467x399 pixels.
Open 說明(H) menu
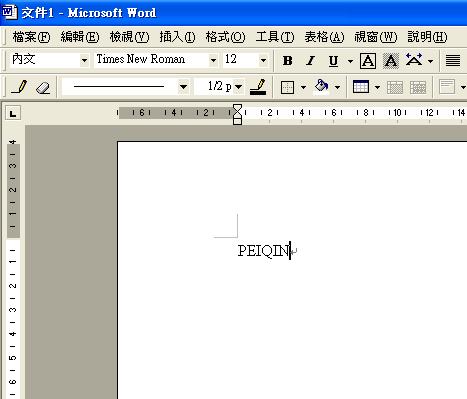pos(427,37)
